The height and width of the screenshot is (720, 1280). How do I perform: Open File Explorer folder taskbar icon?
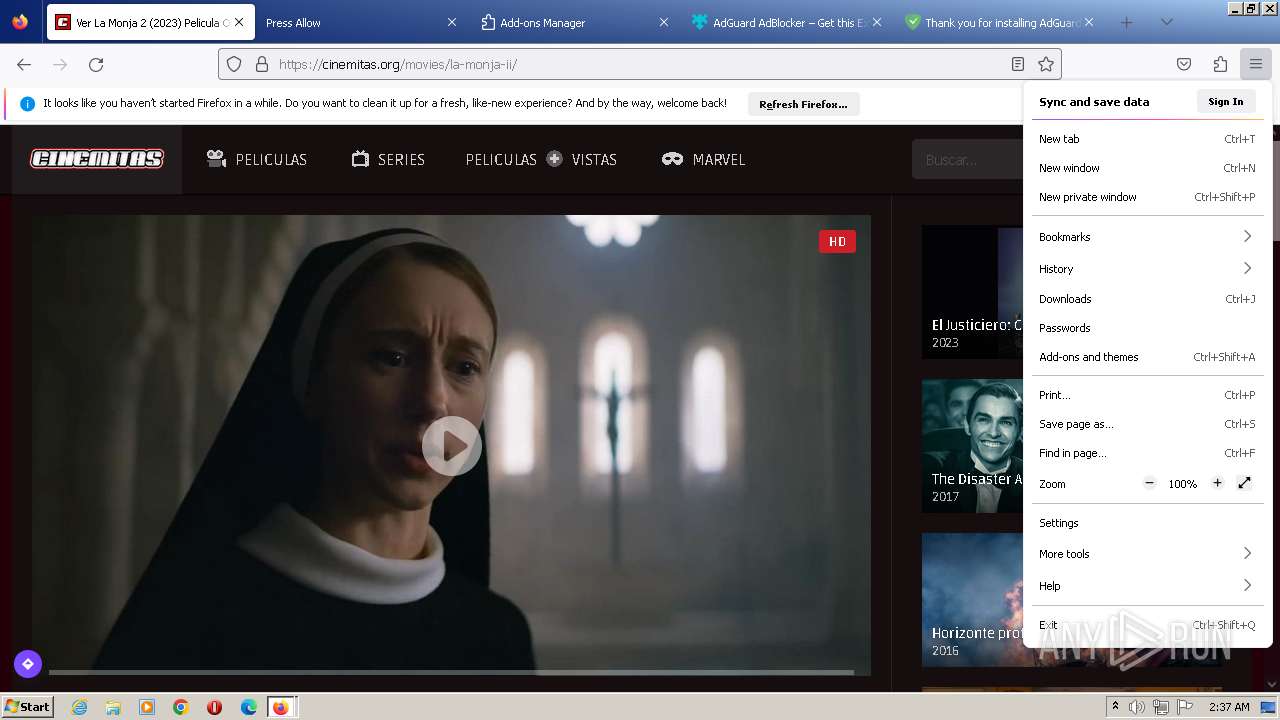click(x=113, y=707)
